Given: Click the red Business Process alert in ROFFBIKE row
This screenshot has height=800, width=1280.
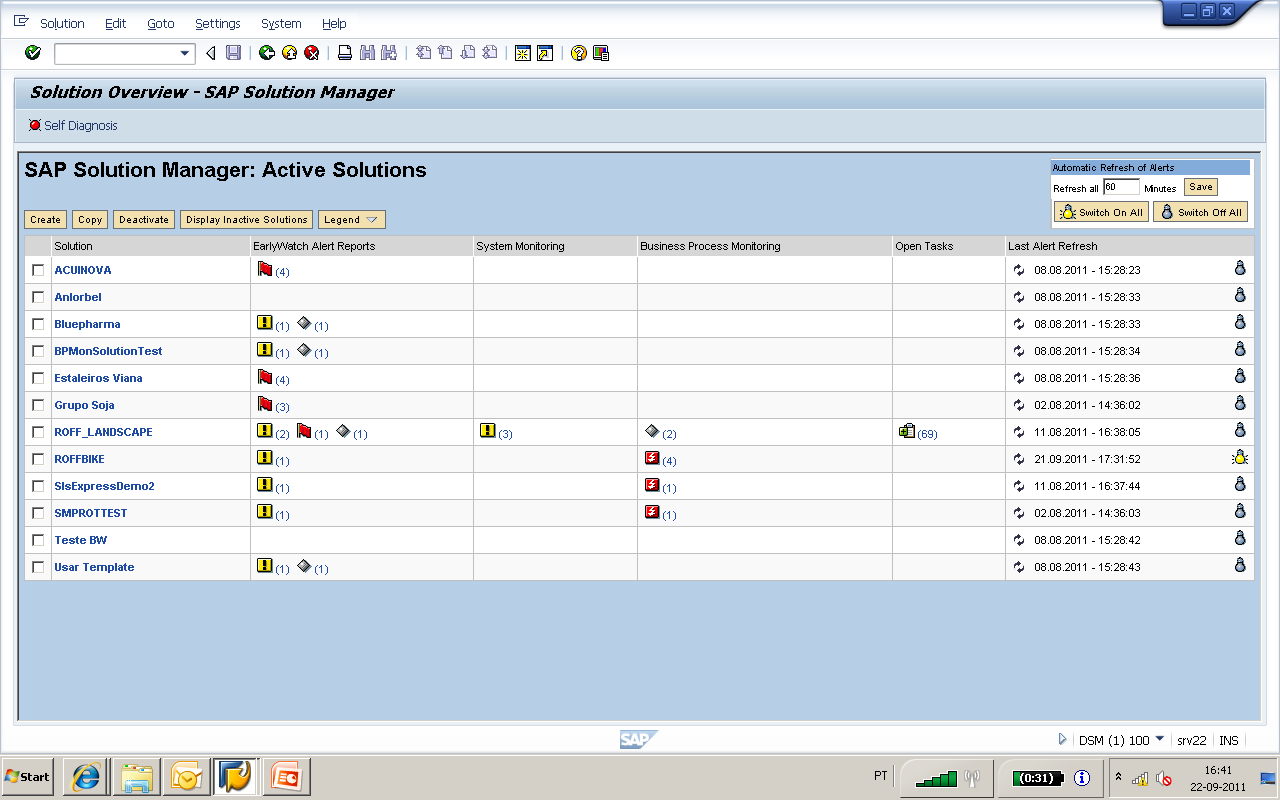Looking at the screenshot, I should [652, 458].
